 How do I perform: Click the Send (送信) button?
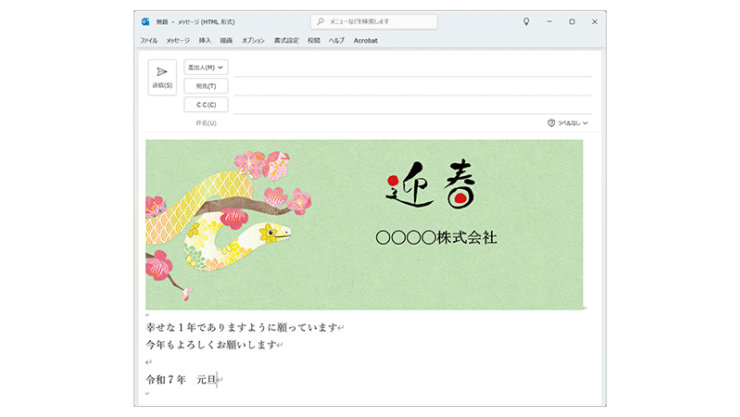point(162,76)
